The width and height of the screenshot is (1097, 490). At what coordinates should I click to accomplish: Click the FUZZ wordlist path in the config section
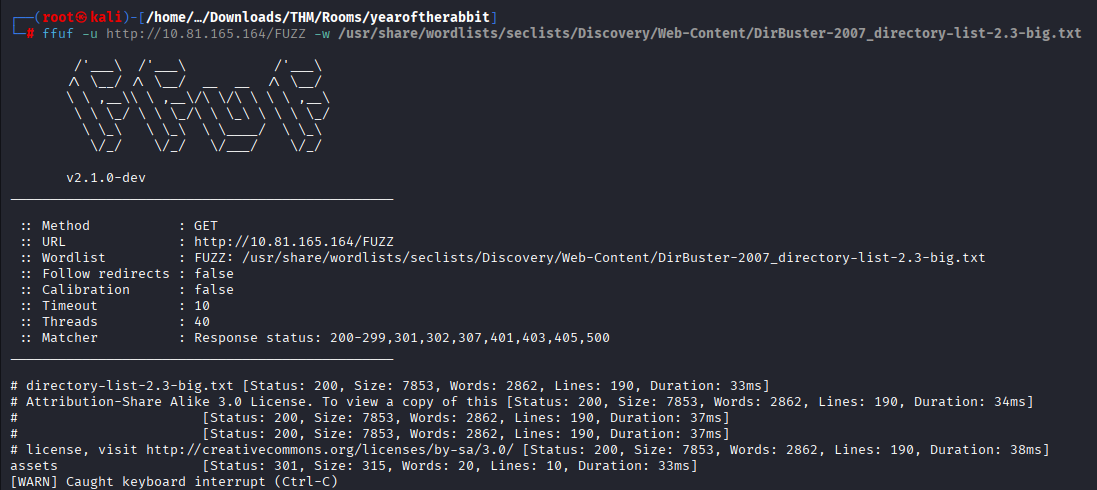coord(589,258)
